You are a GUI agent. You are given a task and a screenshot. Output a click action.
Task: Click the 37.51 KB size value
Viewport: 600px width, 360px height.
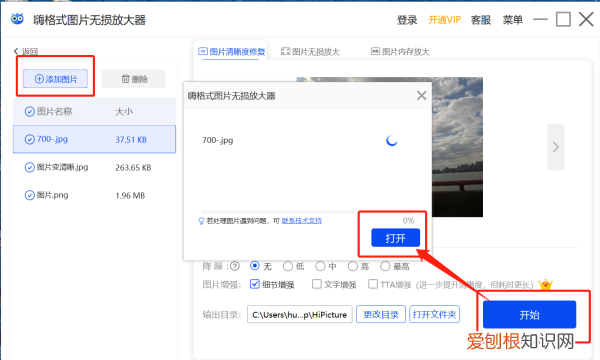pos(131,140)
